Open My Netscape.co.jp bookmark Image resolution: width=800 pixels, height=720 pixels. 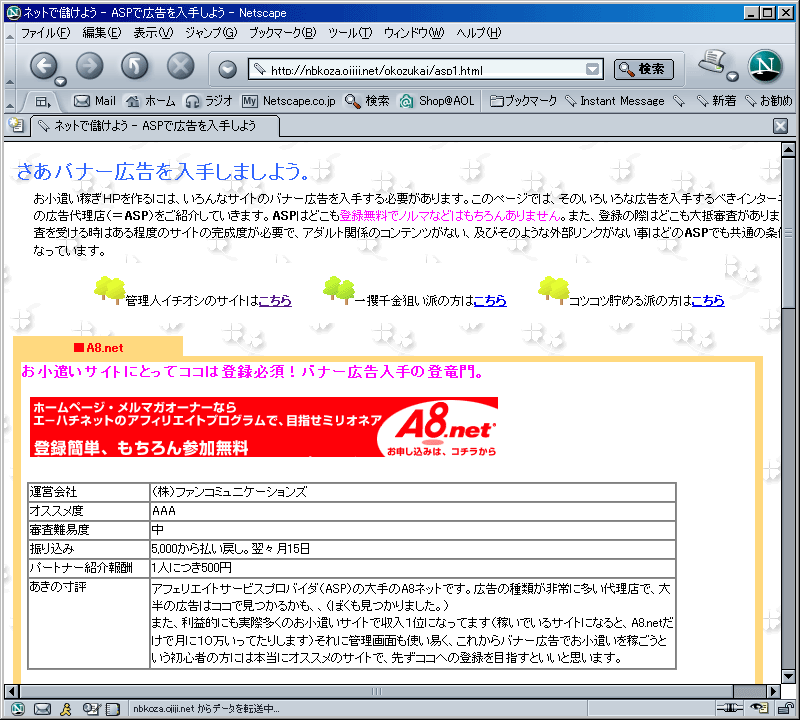click(x=289, y=101)
